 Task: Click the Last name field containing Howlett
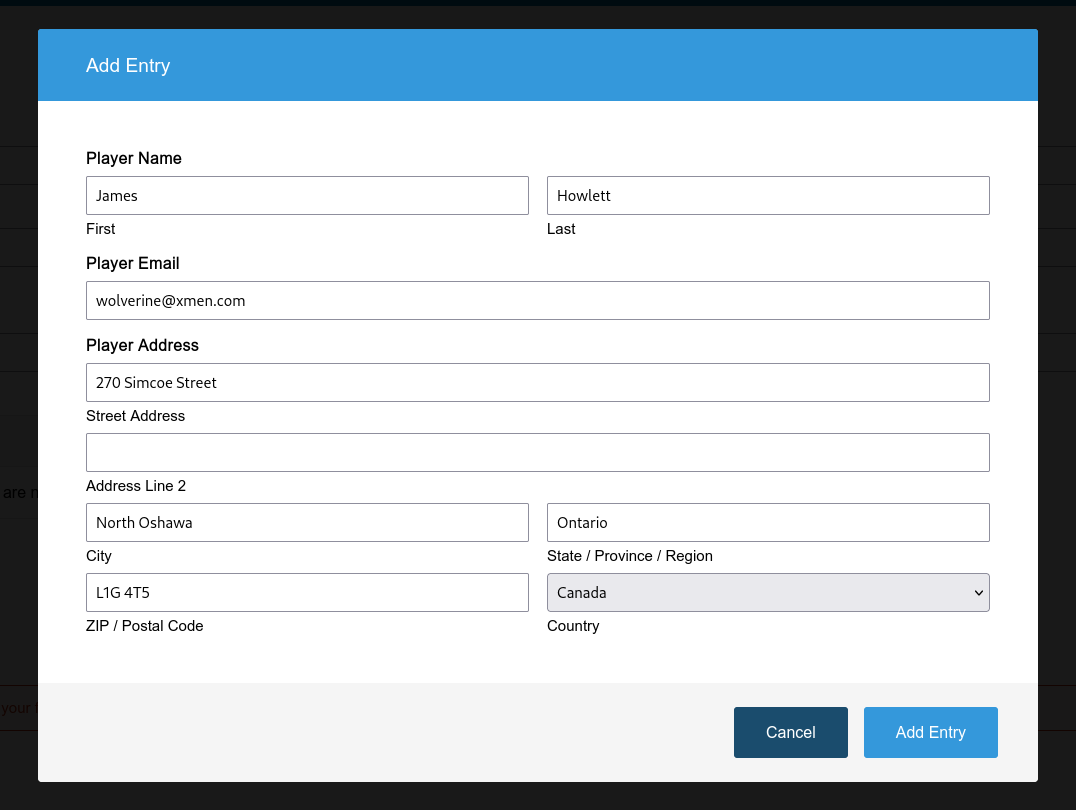(x=768, y=196)
